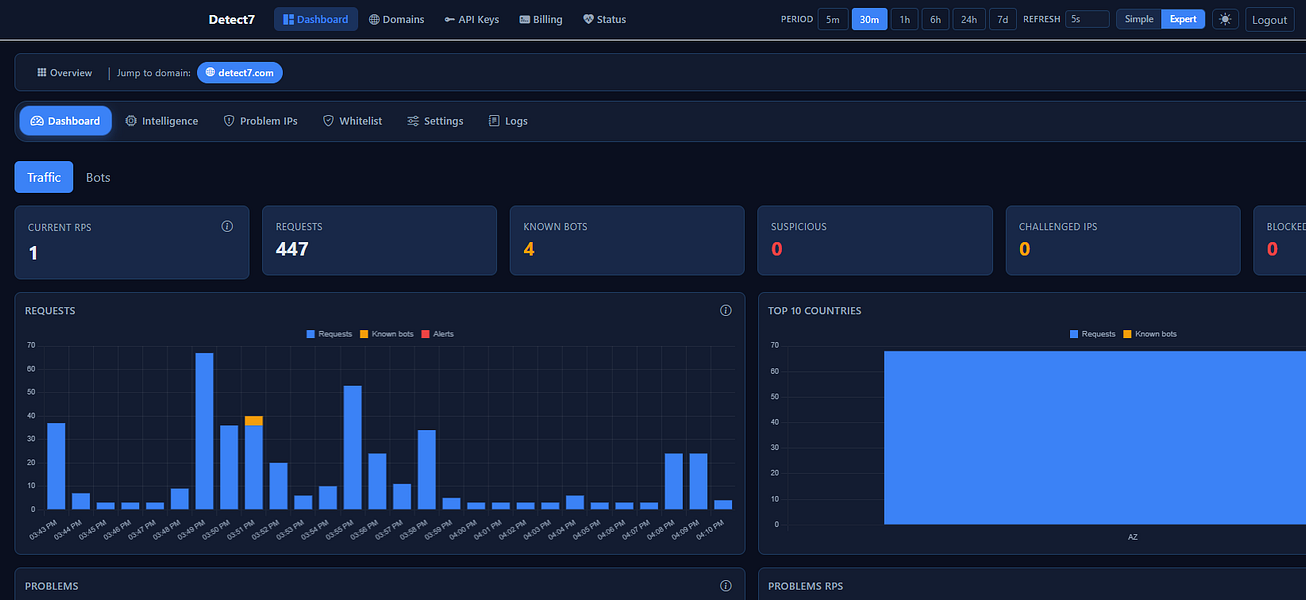The height and width of the screenshot is (600, 1306).
Task: Set period to 5m
Action: click(833, 19)
